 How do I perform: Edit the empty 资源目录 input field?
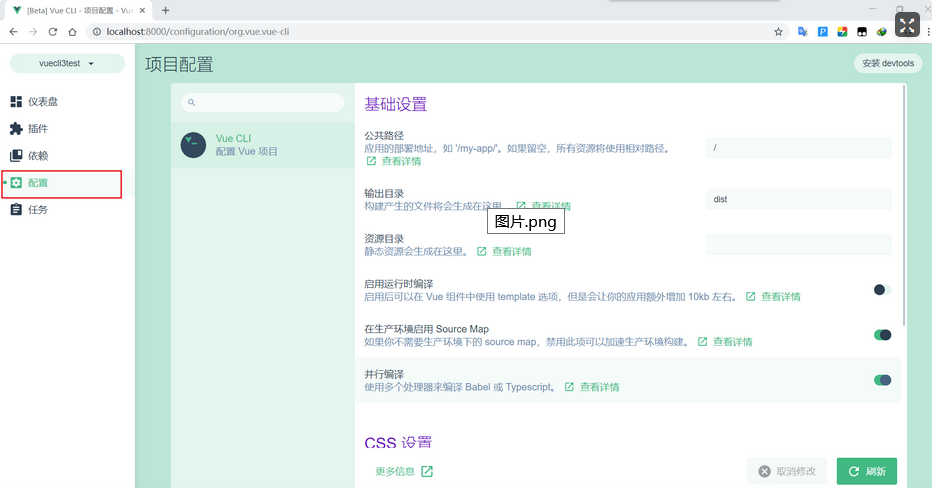799,244
